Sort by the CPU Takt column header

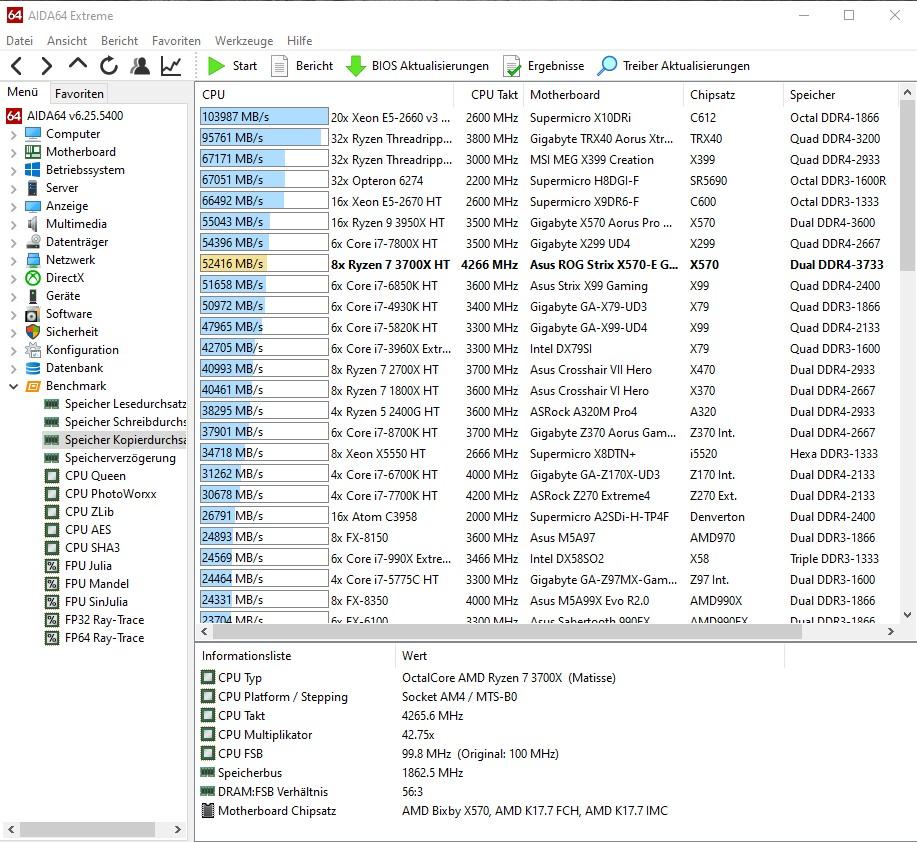488,95
